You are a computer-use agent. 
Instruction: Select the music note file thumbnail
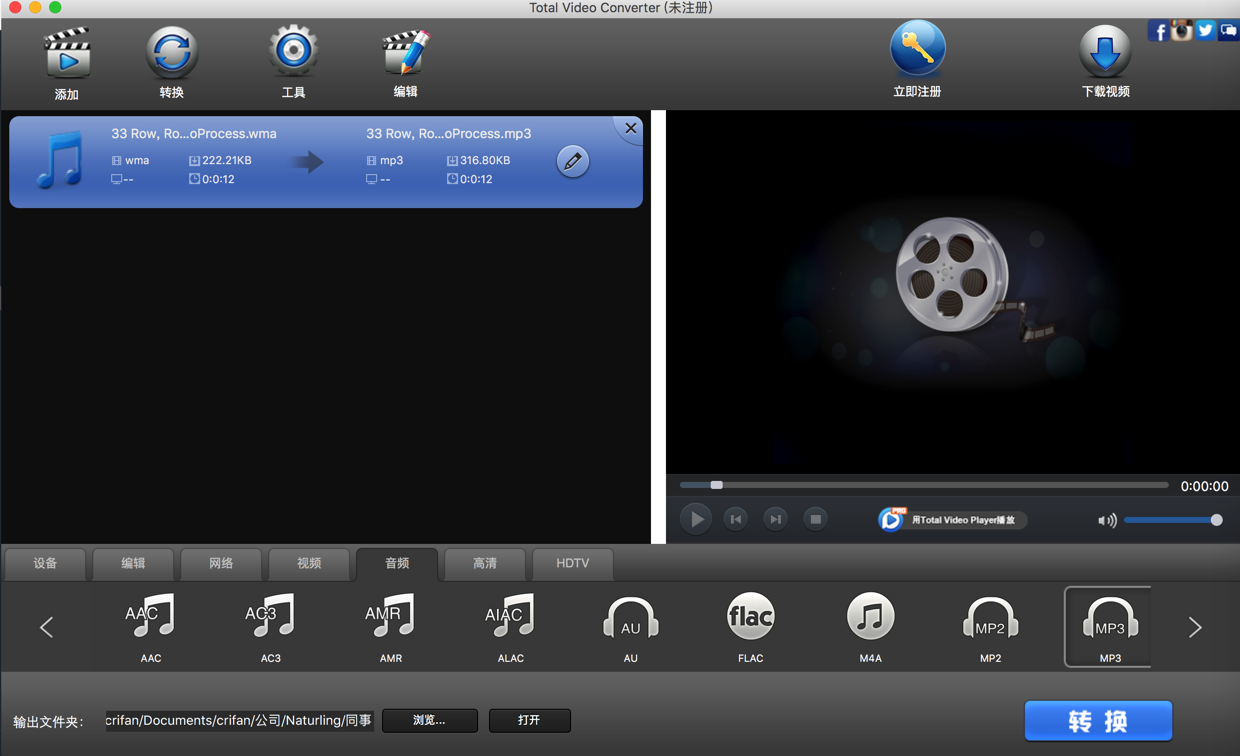click(x=59, y=161)
